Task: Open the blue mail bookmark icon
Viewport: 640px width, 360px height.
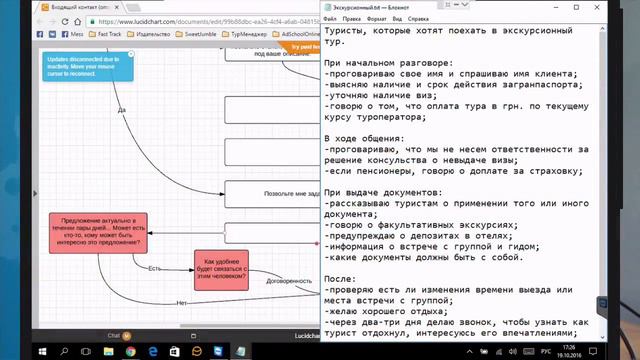Action: (x=52, y=34)
